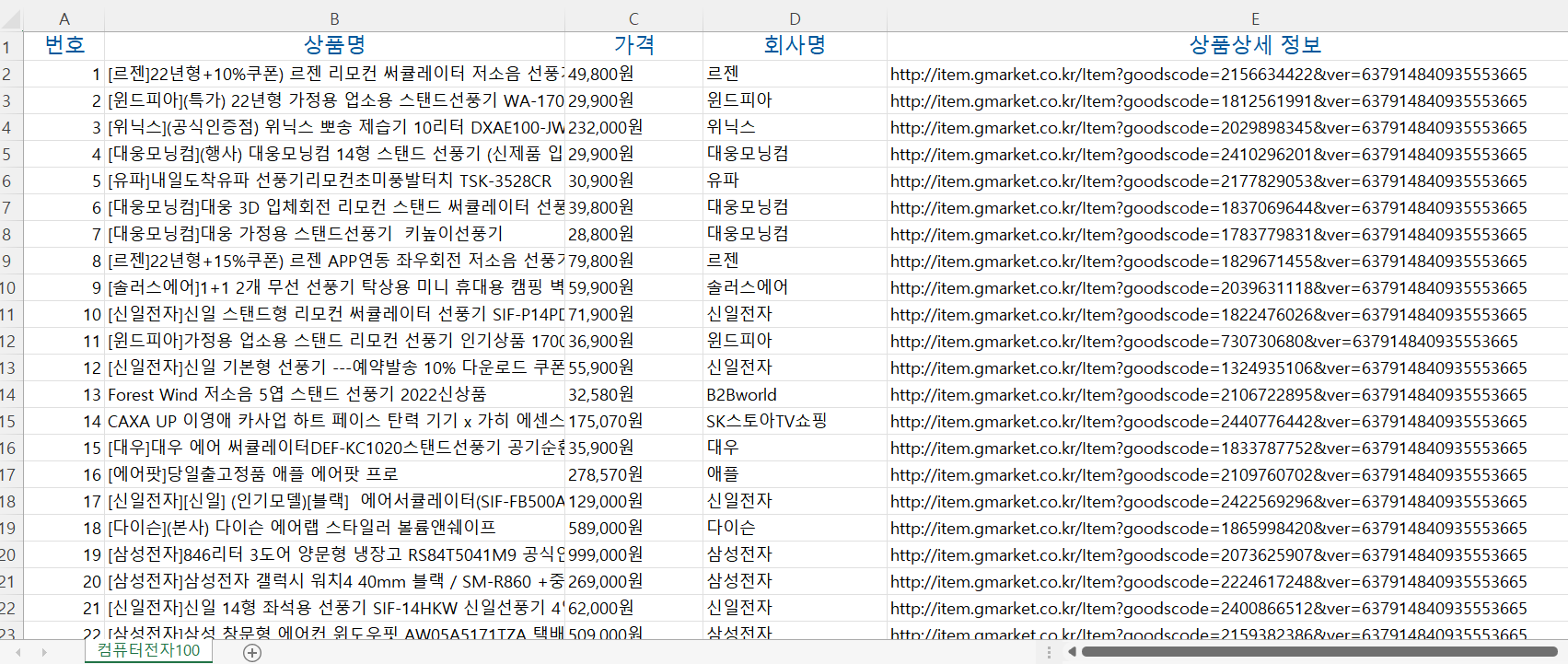Select number cell 20 in column A
1568x664 pixels.
pos(64,581)
